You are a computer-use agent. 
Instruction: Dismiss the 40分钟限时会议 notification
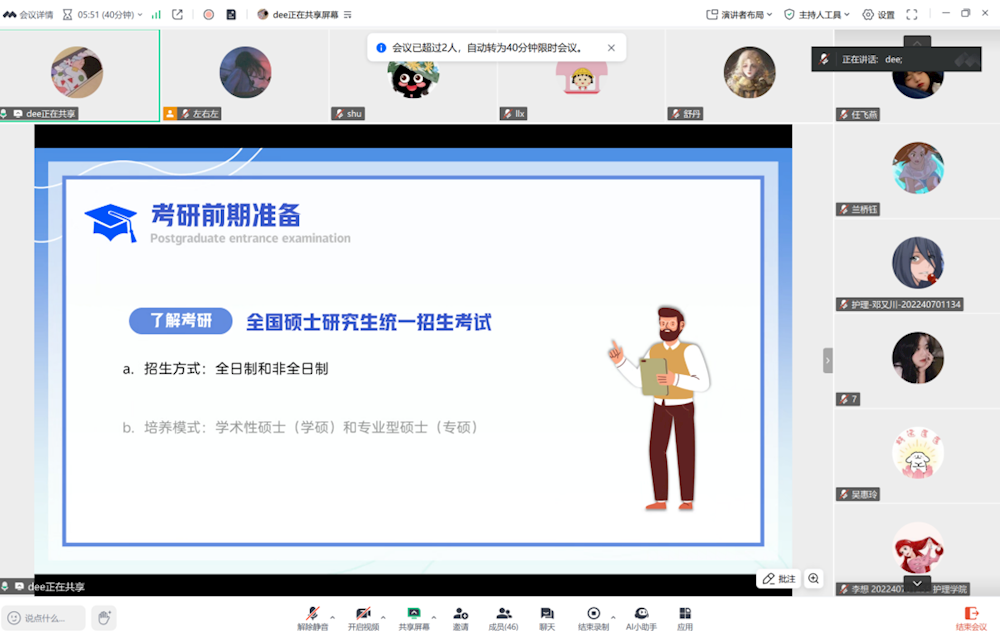611,47
